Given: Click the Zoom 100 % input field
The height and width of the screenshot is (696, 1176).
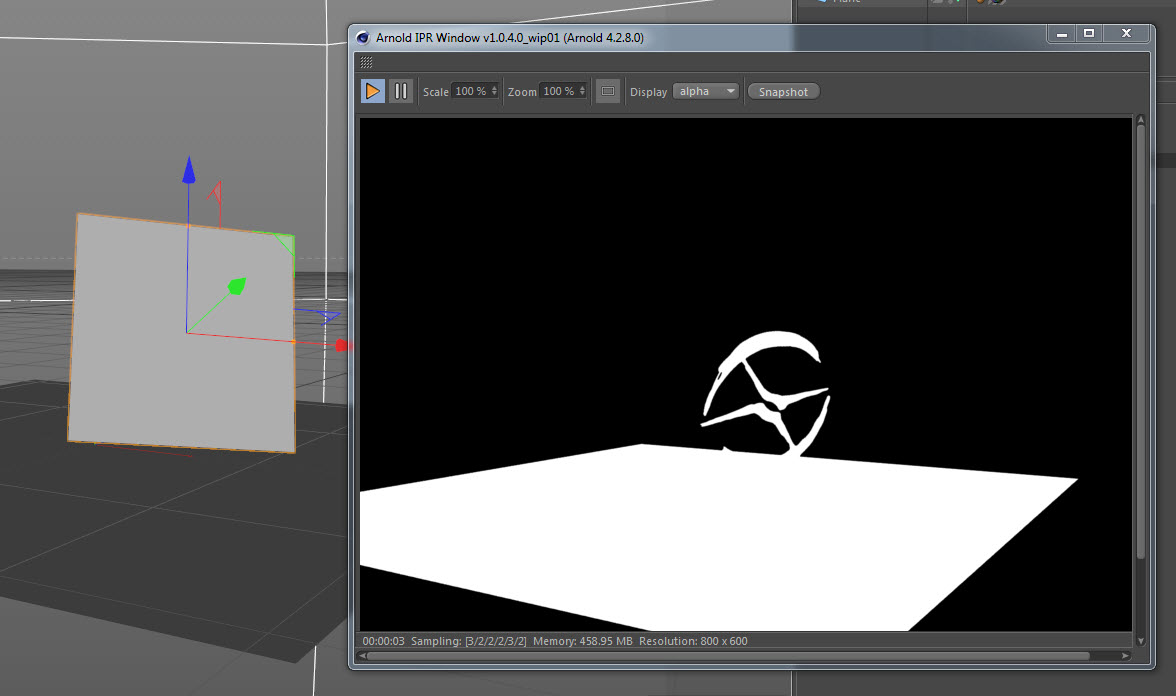Looking at the screenshot, I should coord(558,91).
